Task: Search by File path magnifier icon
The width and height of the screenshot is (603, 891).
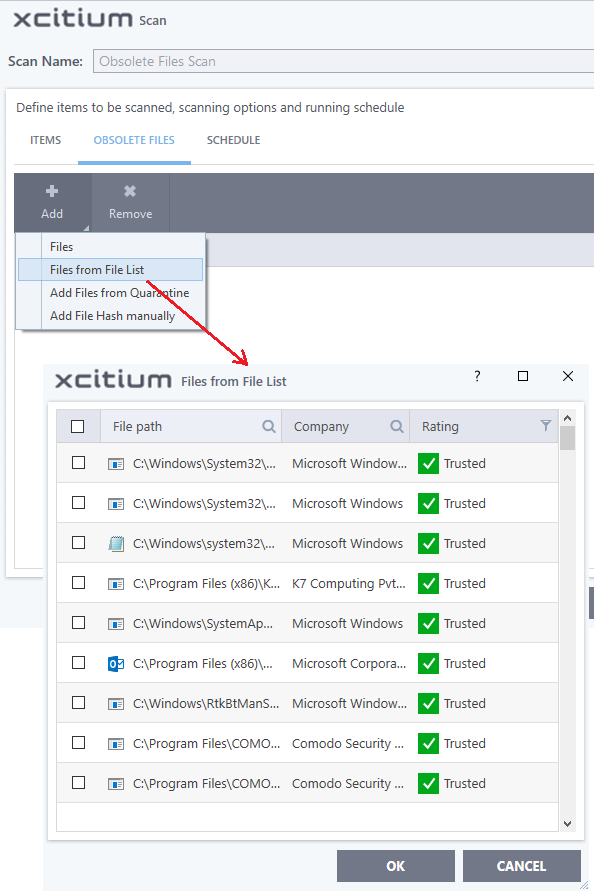Action: [x=268, y=426]
